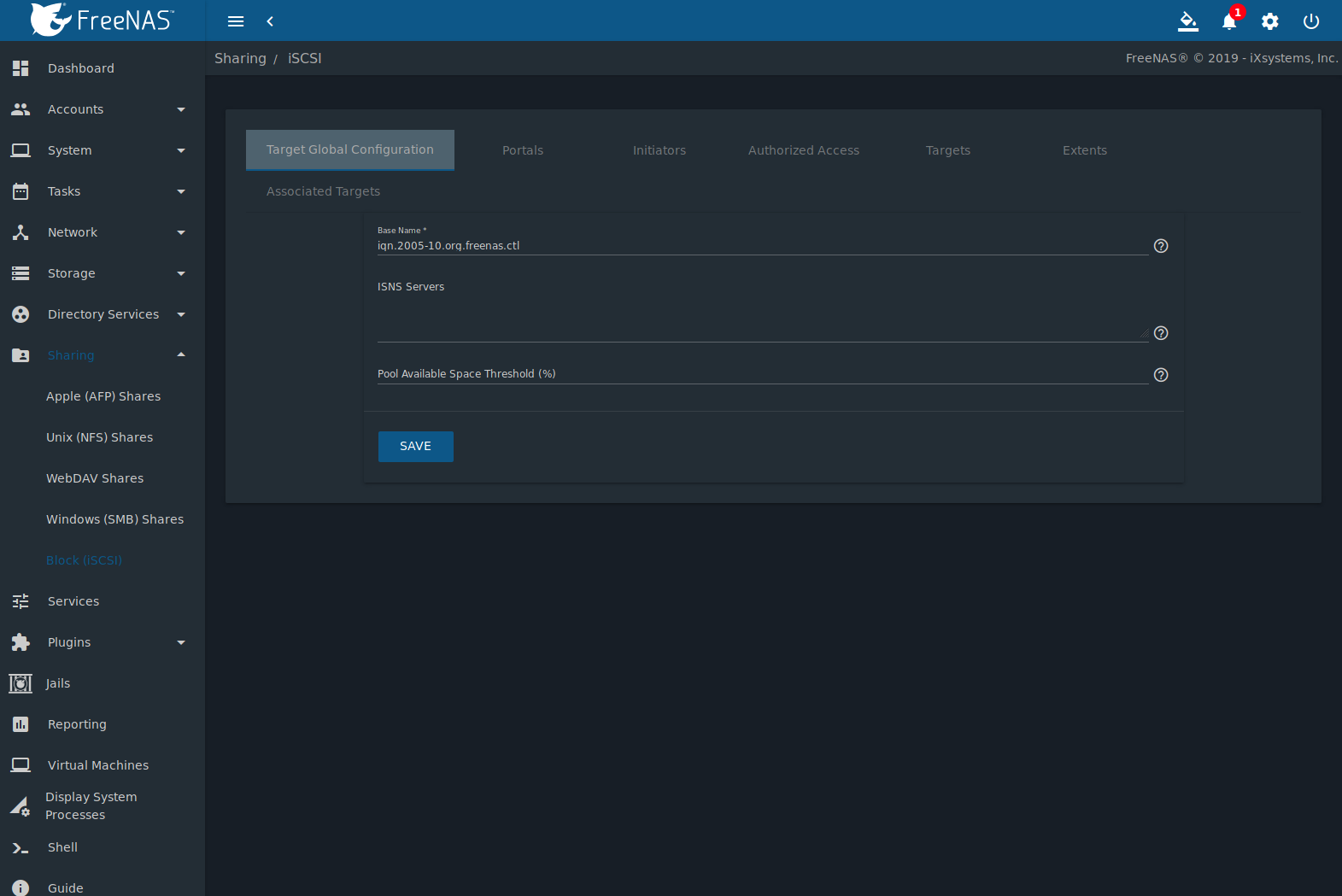The image size is (1342, 896).
Task: Expand the Network menu arrow
Action: tap(181, 232)
